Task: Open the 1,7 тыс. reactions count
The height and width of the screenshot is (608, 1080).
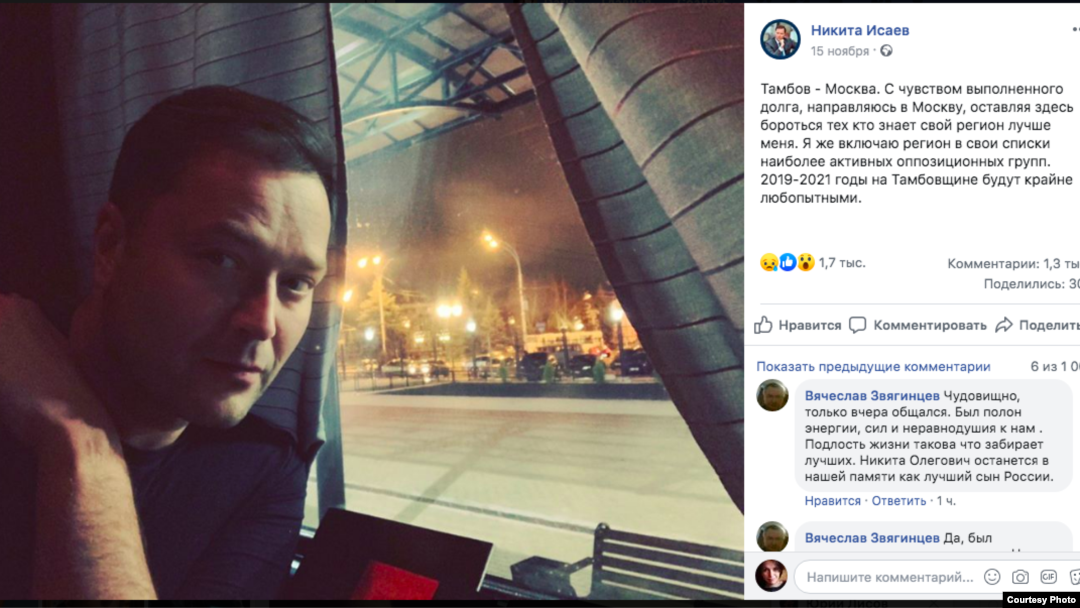Action: 842,263
